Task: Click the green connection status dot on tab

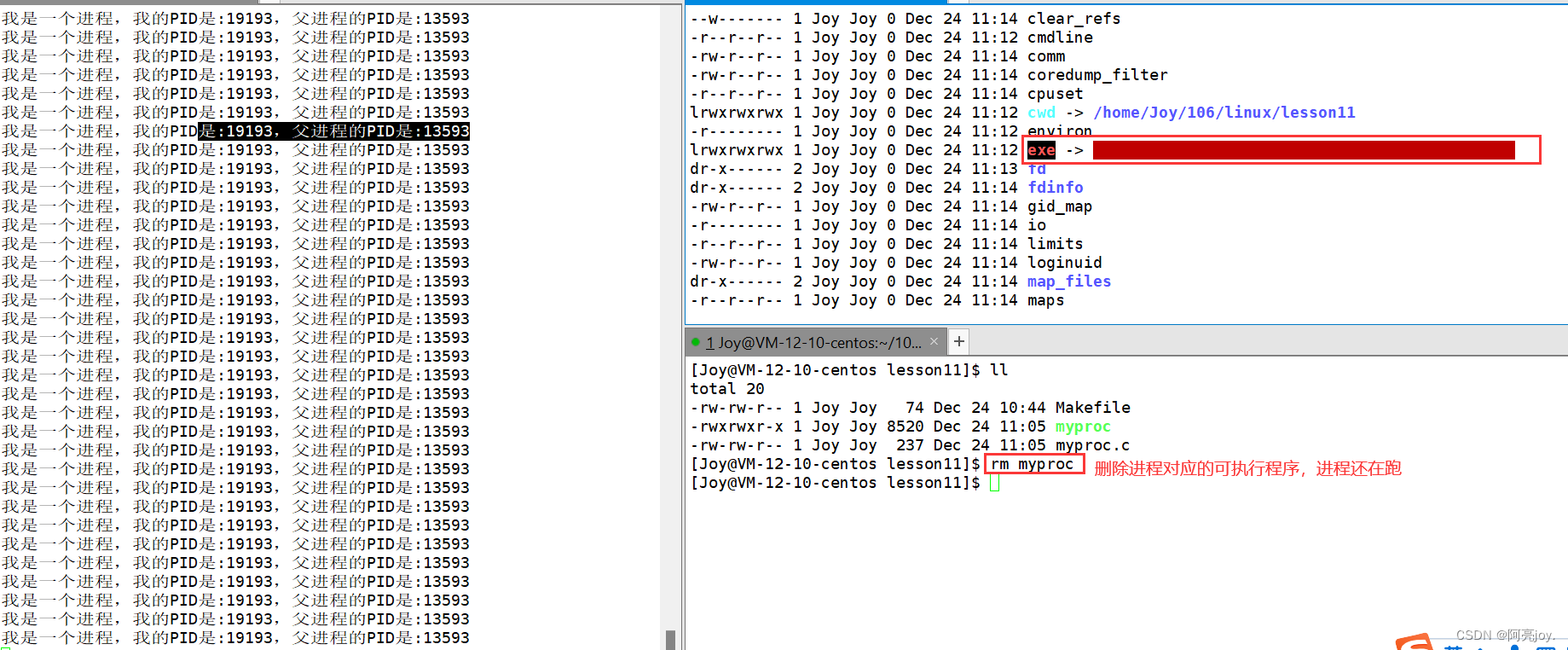Action: [696, 342]
